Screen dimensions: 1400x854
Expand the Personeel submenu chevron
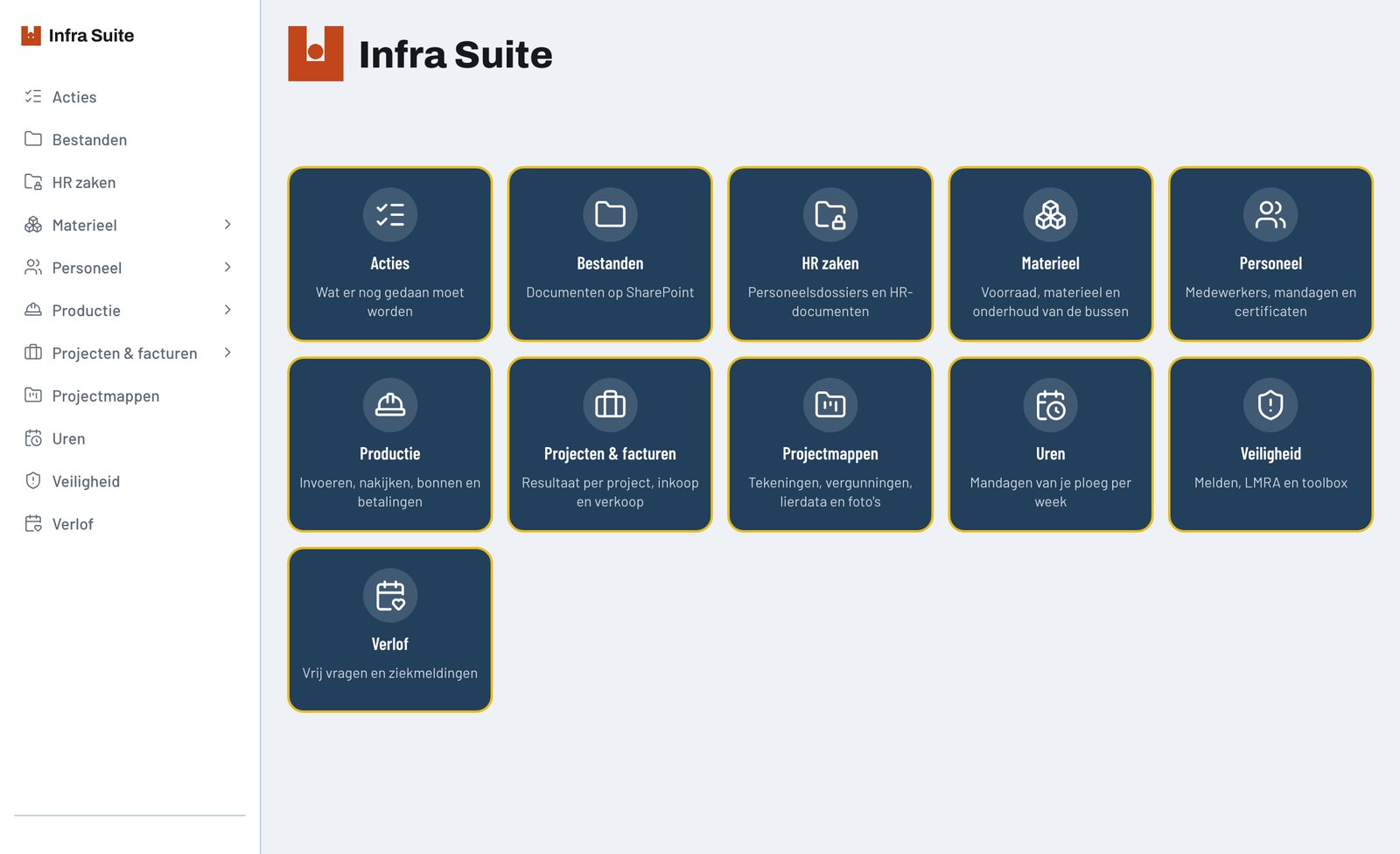click(227, 268)
